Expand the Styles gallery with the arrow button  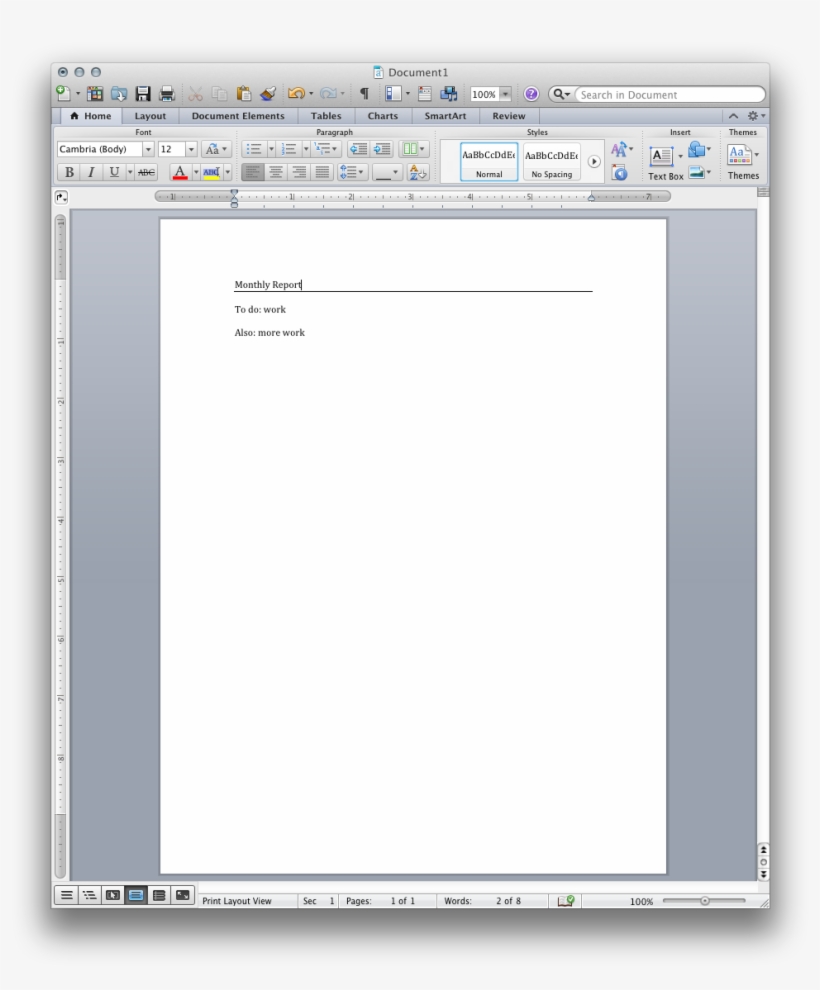click(594, 160)
